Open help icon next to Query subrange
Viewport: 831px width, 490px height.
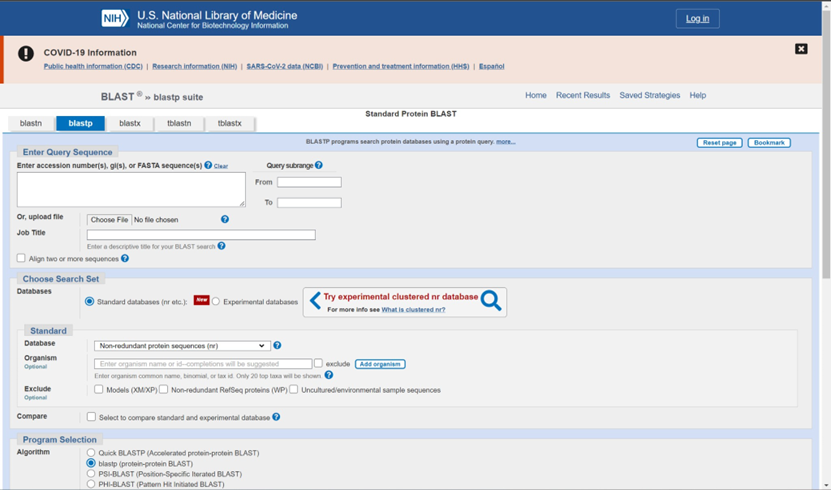(x=319, y=165)
